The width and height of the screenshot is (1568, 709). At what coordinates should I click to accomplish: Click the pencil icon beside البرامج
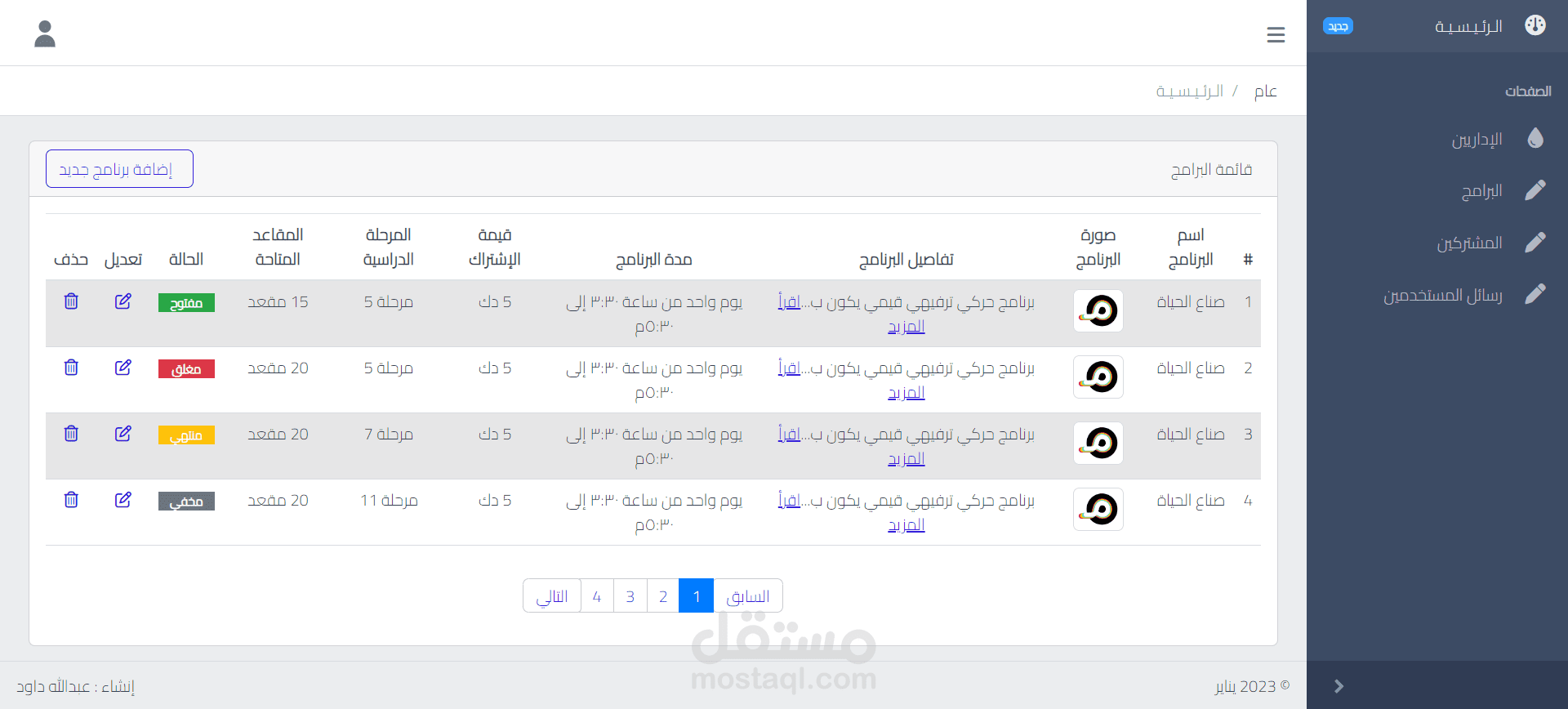pos(1535,190)
